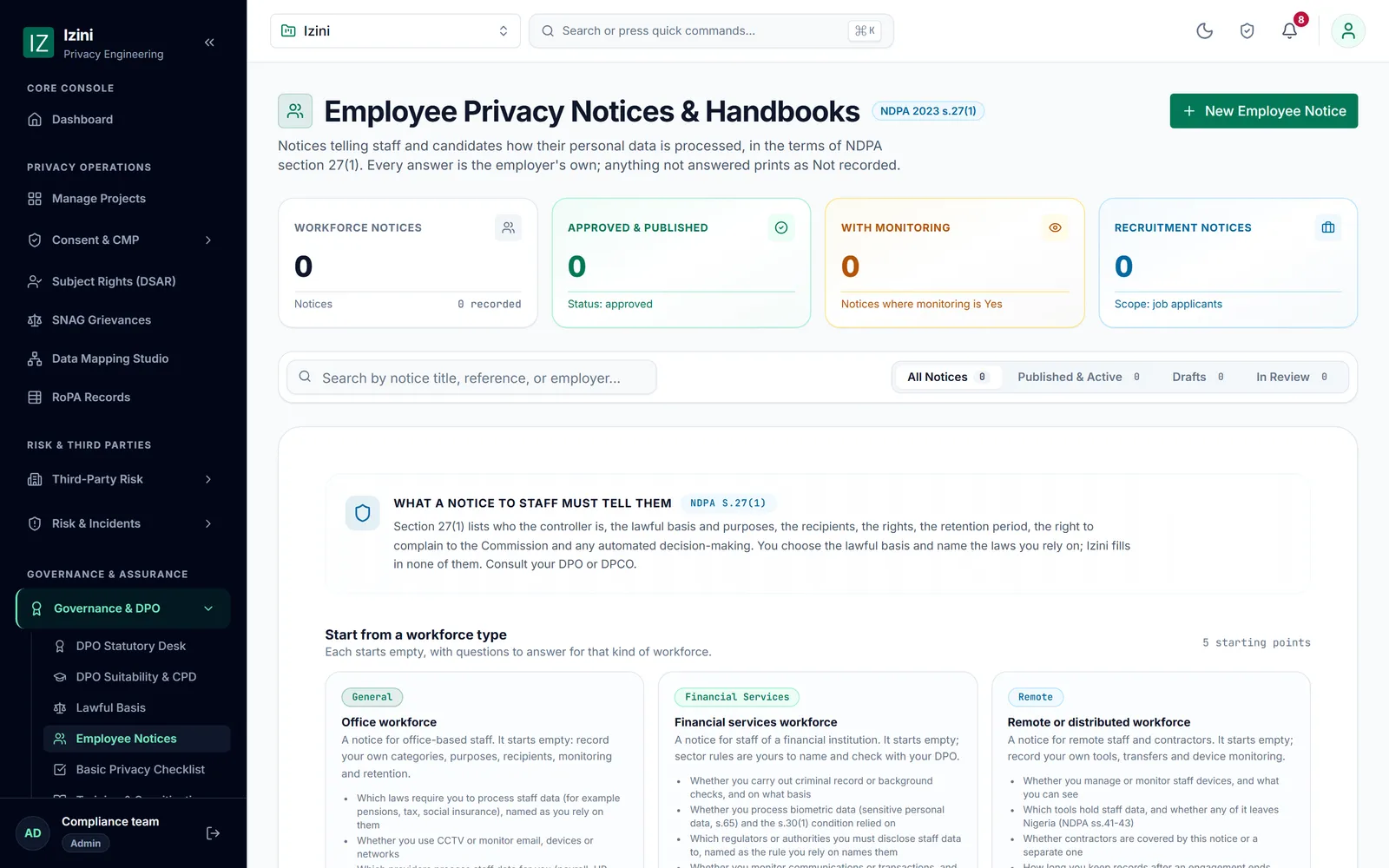This screenshot has width=1389, height=868.
Task: Switch to the Drafts tab
Action: tap(1198, 377)
